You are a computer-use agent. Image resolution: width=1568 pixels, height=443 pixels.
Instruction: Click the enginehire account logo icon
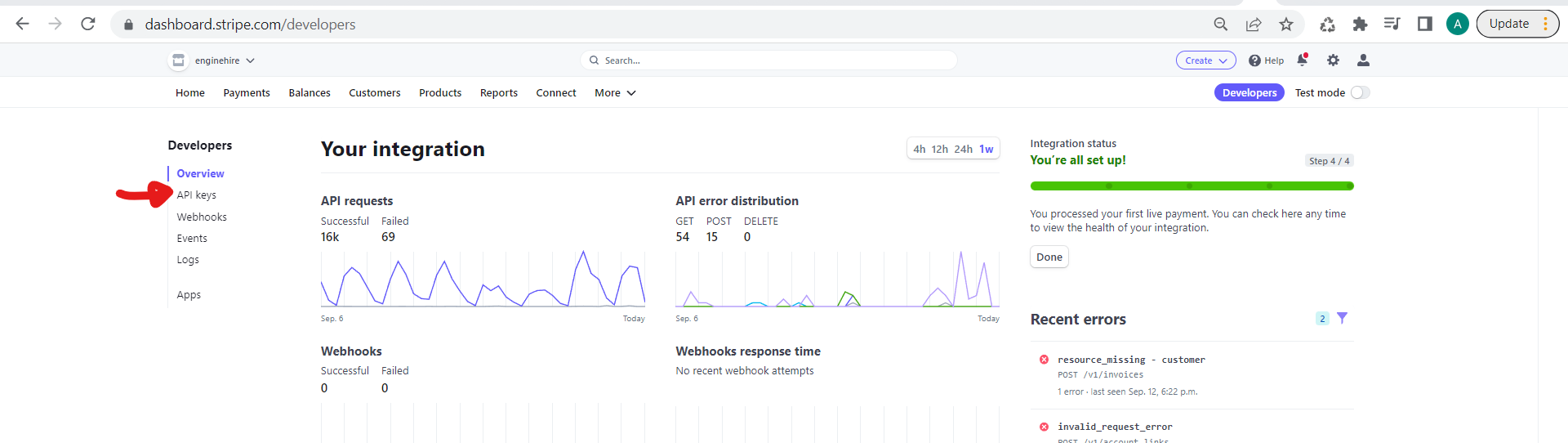coord(178,60)
